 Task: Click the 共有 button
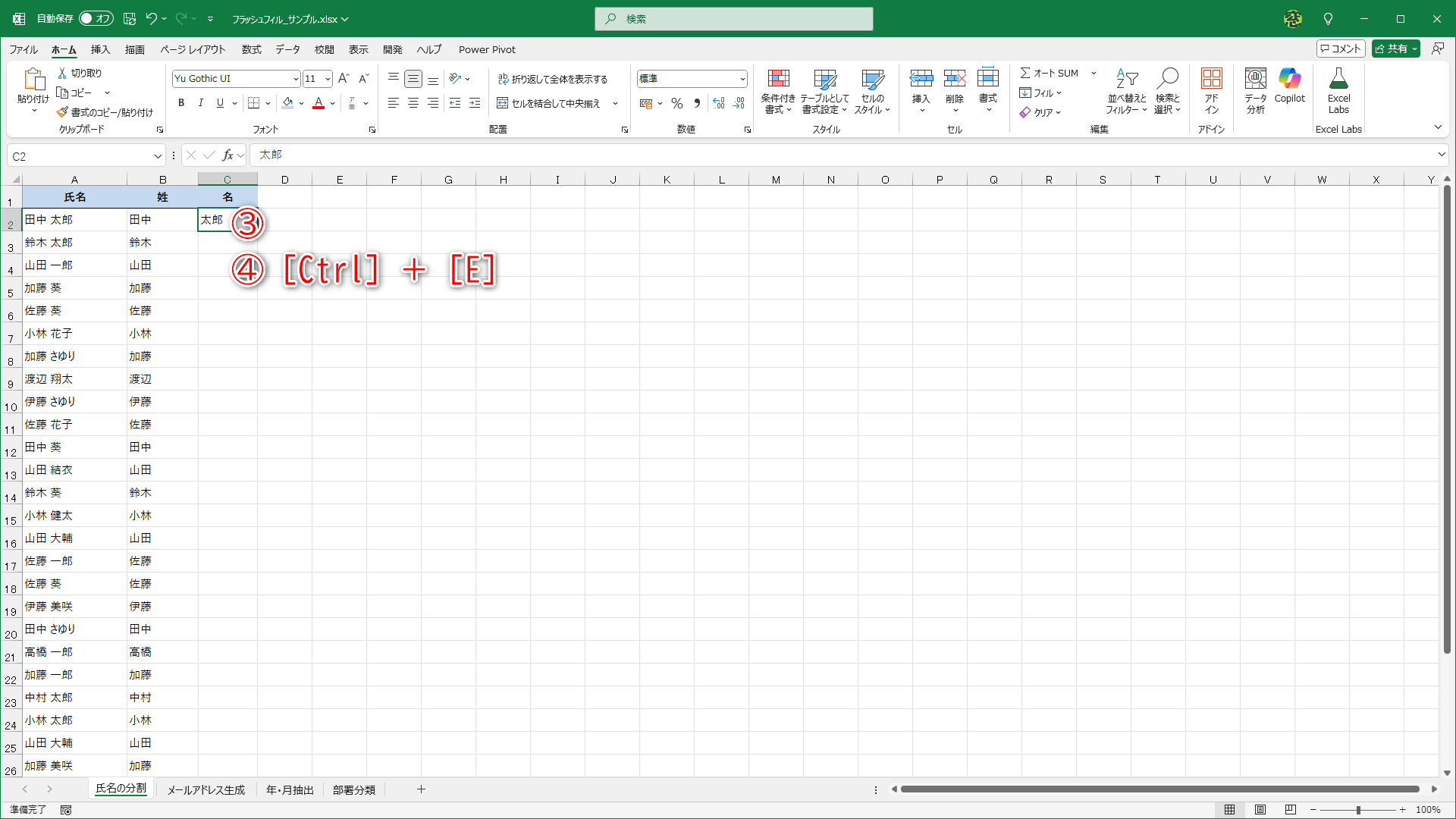coord(1395,48)
